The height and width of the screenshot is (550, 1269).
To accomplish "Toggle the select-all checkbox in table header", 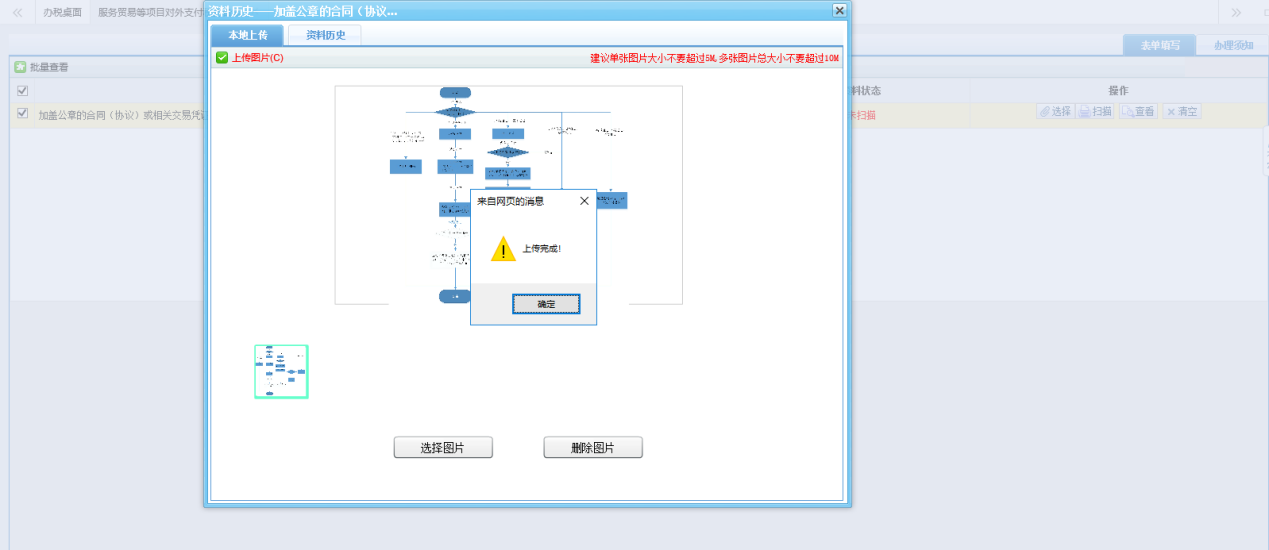I will [x=22, y=91].
